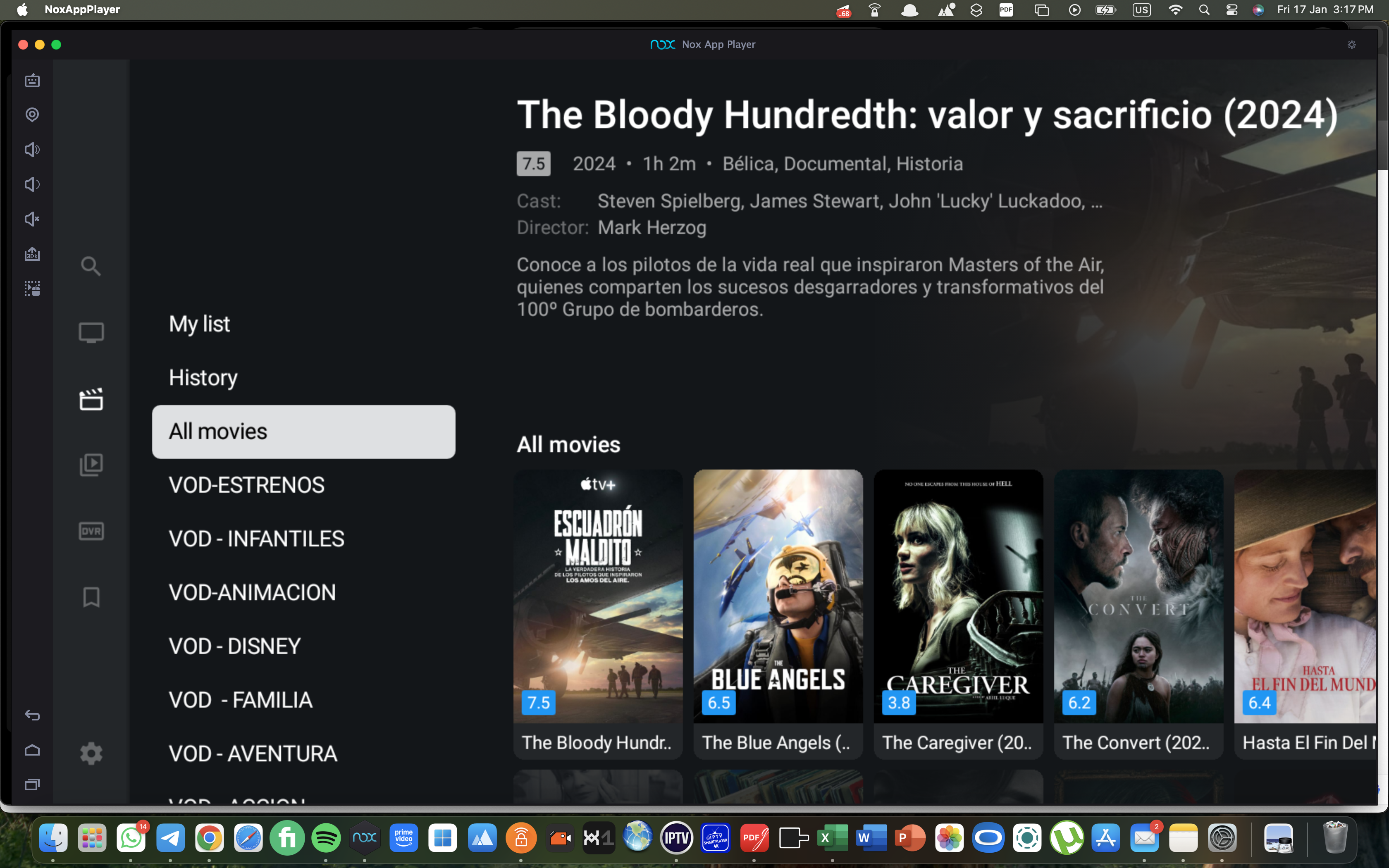Open The Convert movie poster
Image resolution: width=1389 pixels, height=868 pixels.
click(1138, 614)
